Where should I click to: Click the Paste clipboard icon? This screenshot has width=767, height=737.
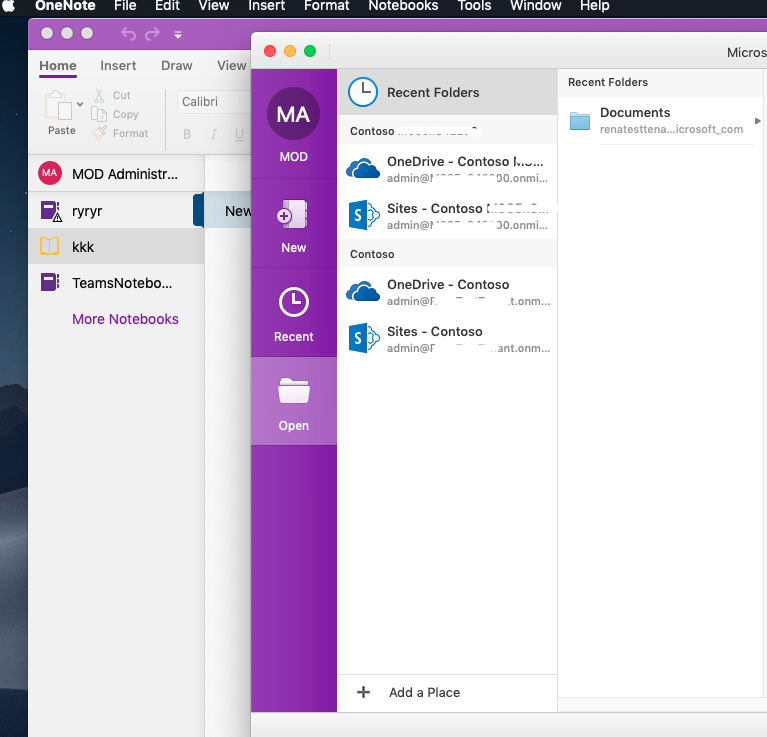point(58,105)
